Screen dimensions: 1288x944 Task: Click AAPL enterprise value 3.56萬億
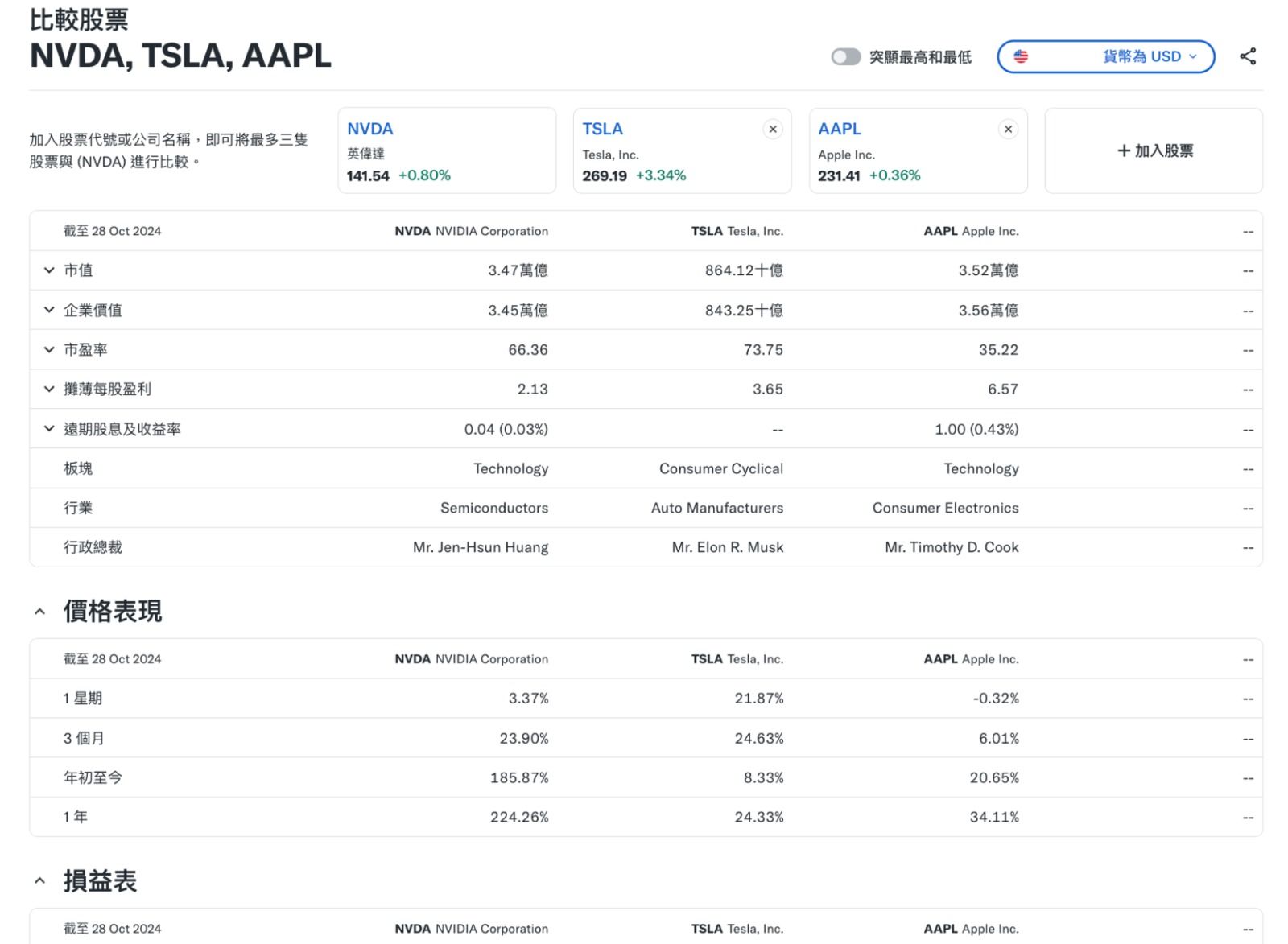click(x=989, y=310)
